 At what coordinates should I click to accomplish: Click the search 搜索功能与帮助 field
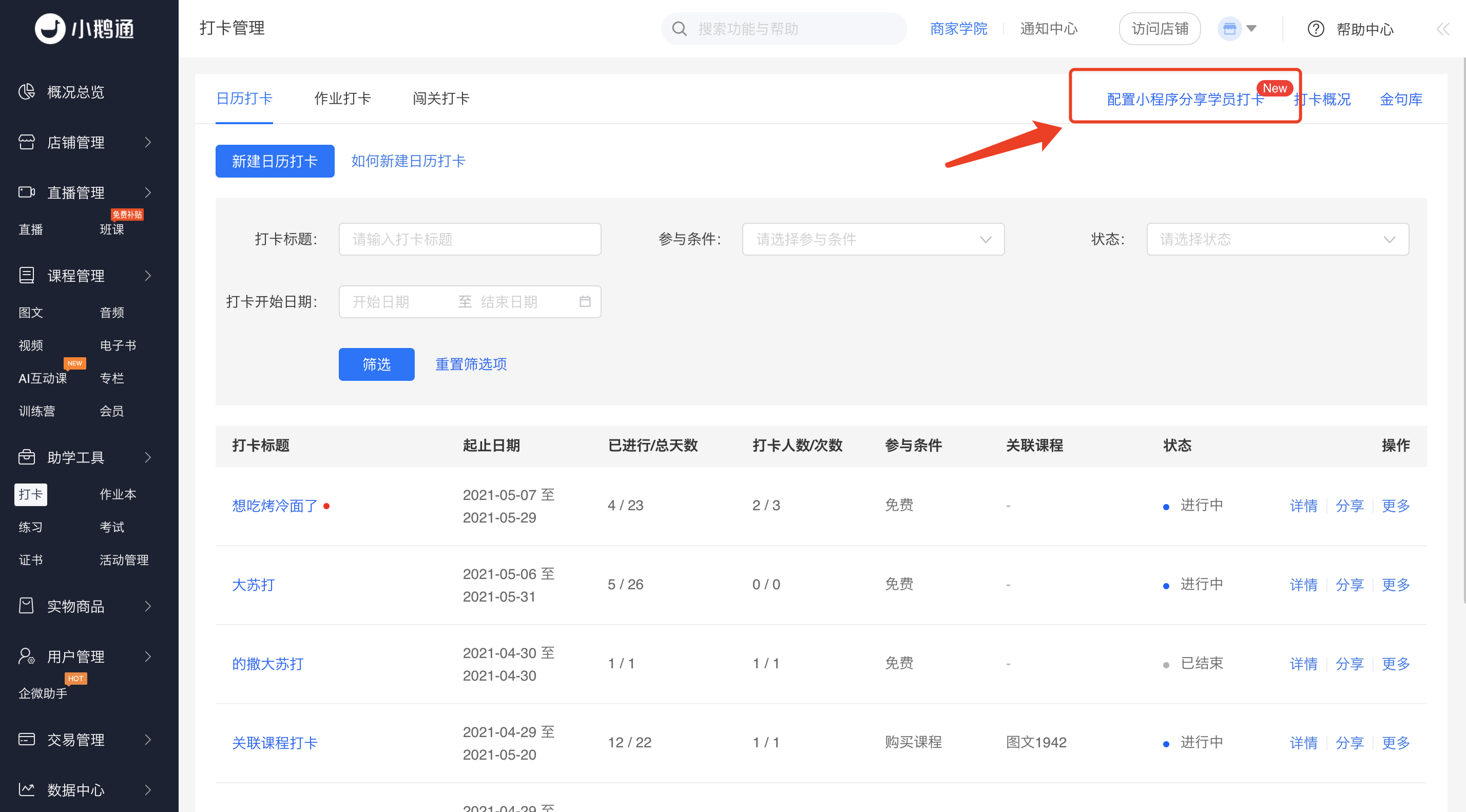784,28
